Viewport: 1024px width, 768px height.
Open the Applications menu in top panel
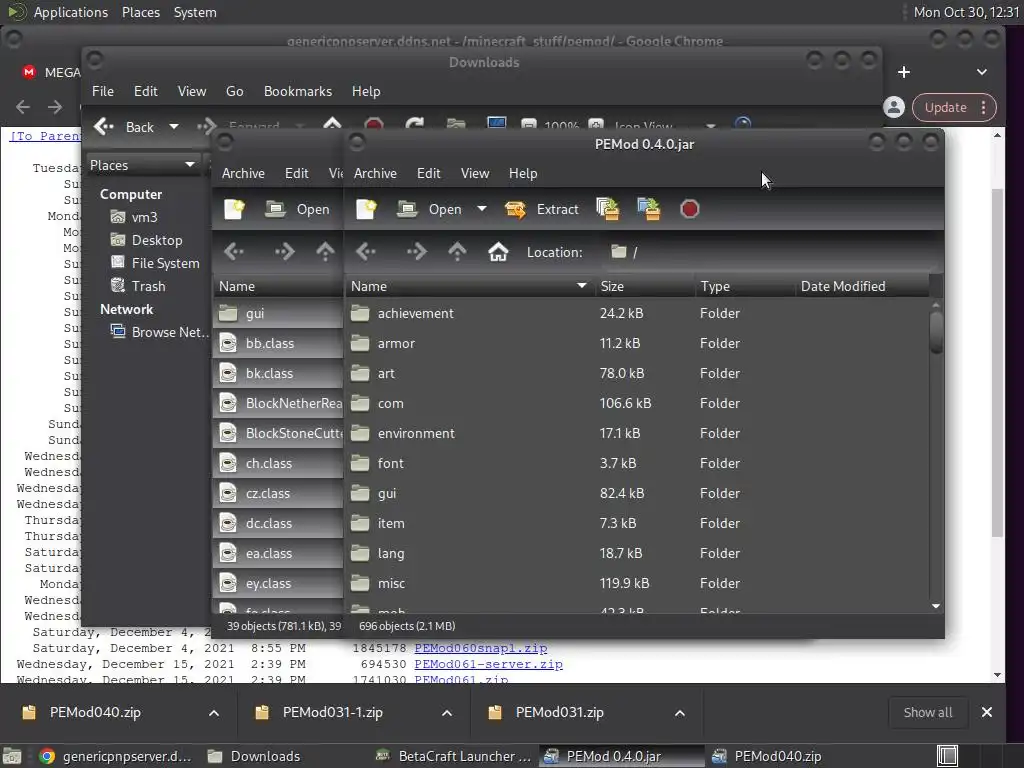[x=71, y=12]
